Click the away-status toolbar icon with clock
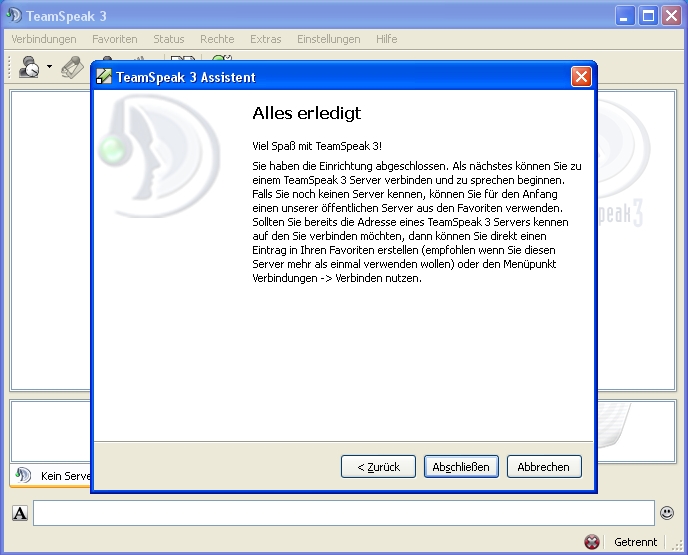The image size is (688, 555). (x=29, y=67)
